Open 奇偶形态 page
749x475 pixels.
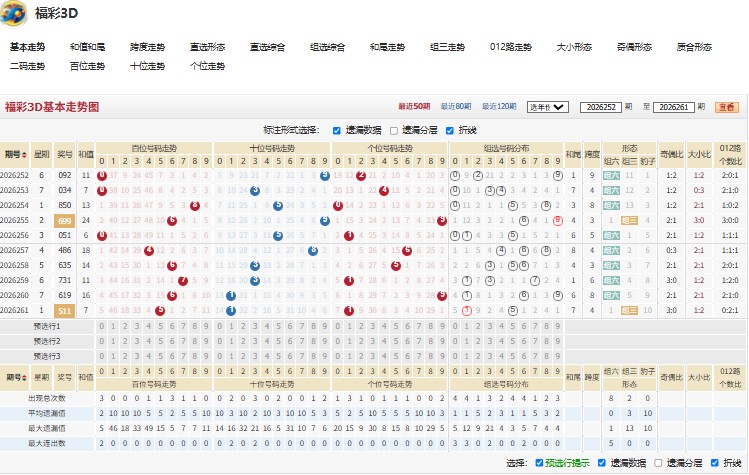tap(634, 47)
